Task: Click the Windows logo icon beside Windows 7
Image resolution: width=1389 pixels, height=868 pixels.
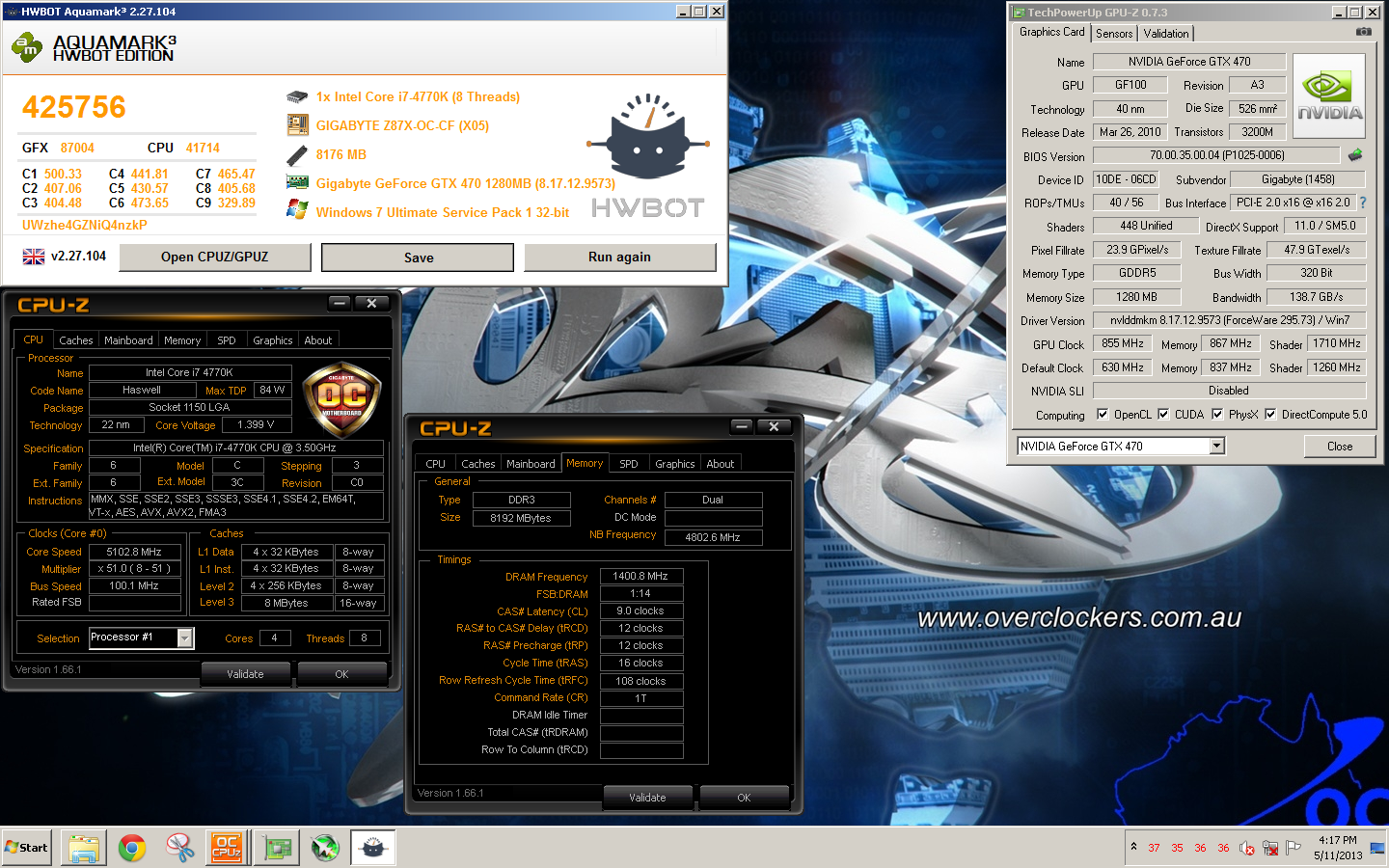Action: pos(297,210)
